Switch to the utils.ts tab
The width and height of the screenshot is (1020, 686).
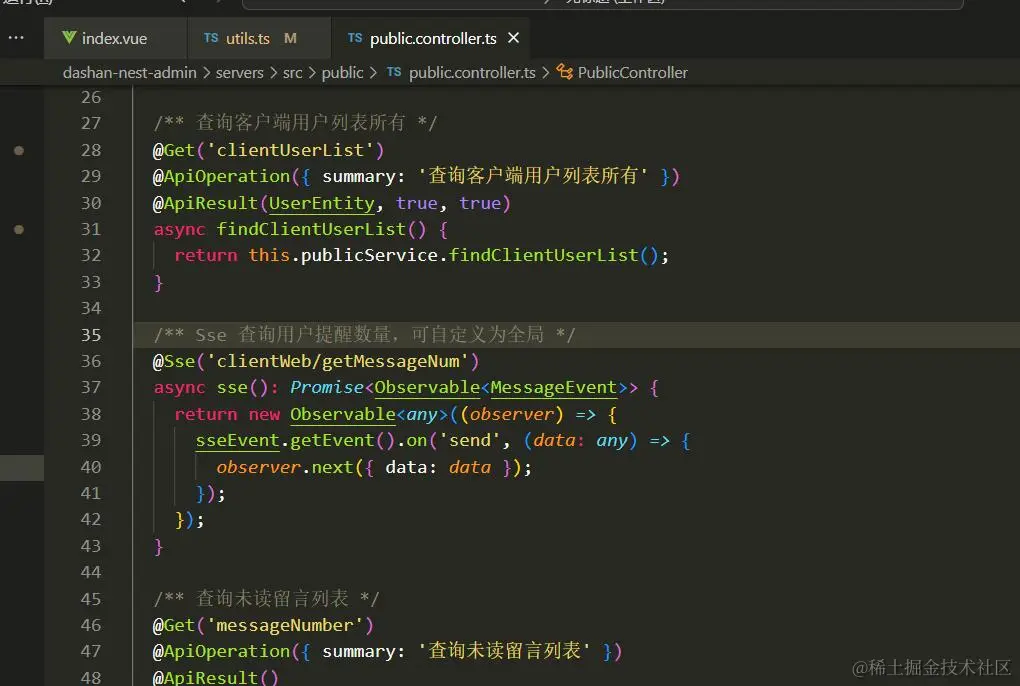tap(259, 38)
